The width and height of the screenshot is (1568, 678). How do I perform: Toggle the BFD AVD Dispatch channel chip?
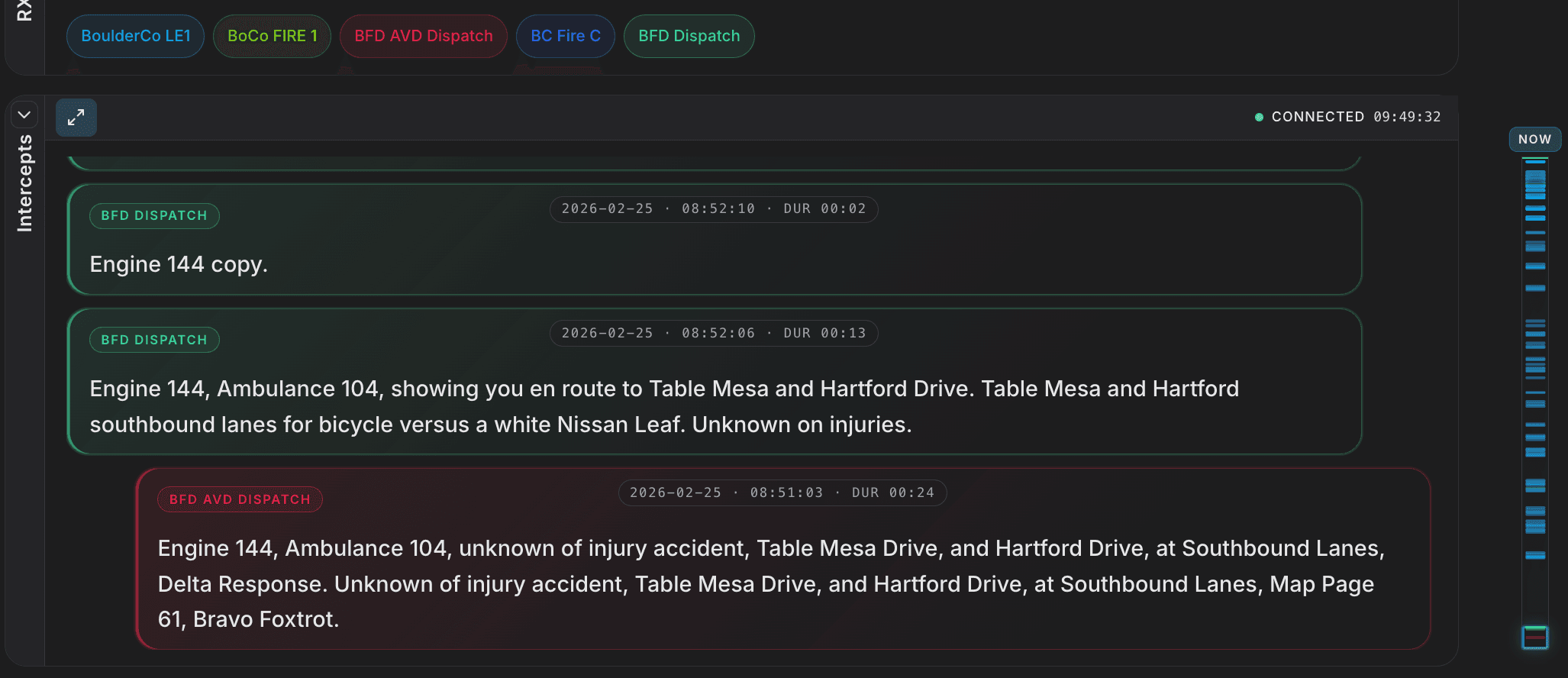point(423,36)
